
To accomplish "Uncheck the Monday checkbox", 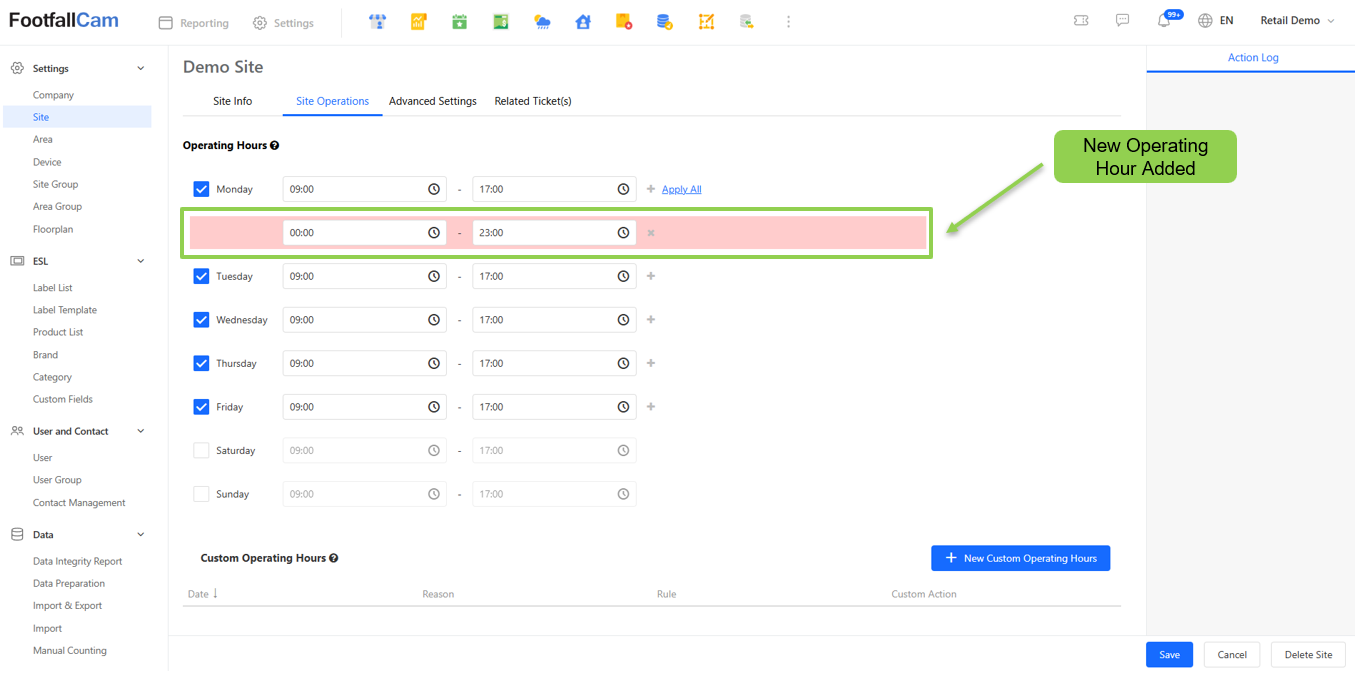I will coord(201,189).
